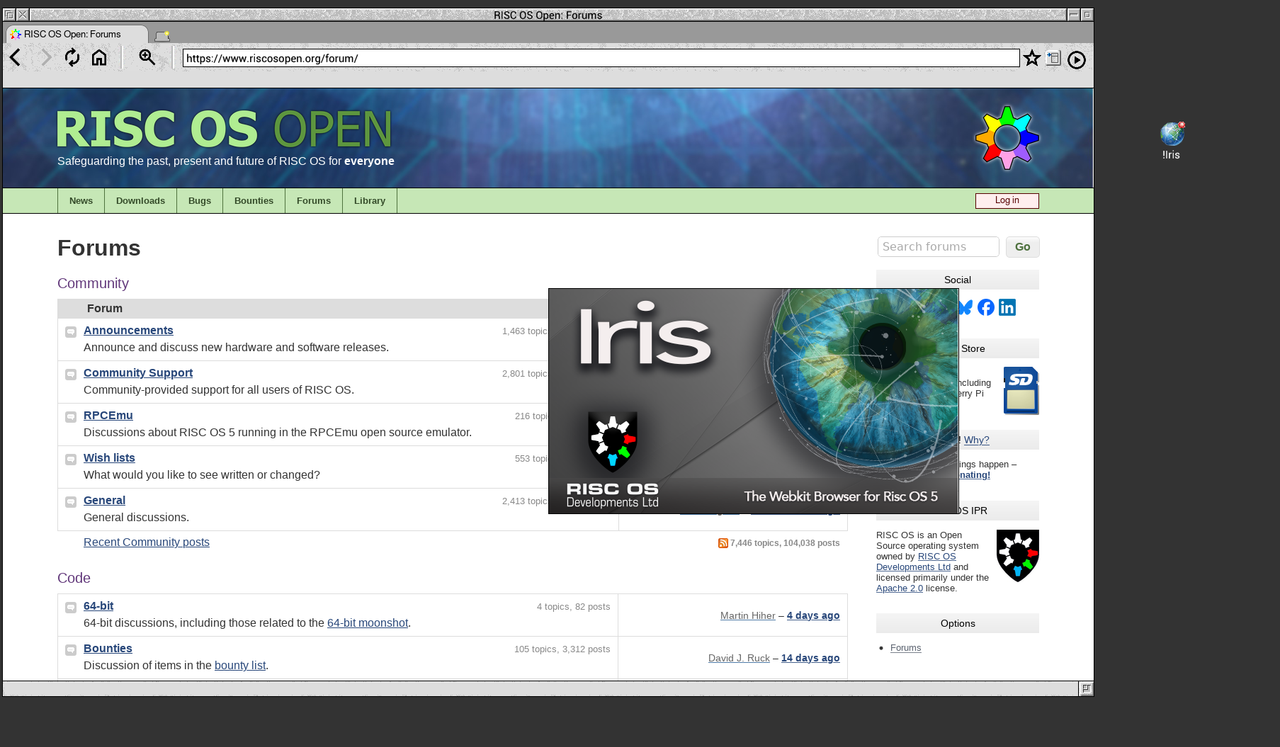Go back using the browser back arrow
The width and height of the screenshot is (1280, 747).
(15, 58)
